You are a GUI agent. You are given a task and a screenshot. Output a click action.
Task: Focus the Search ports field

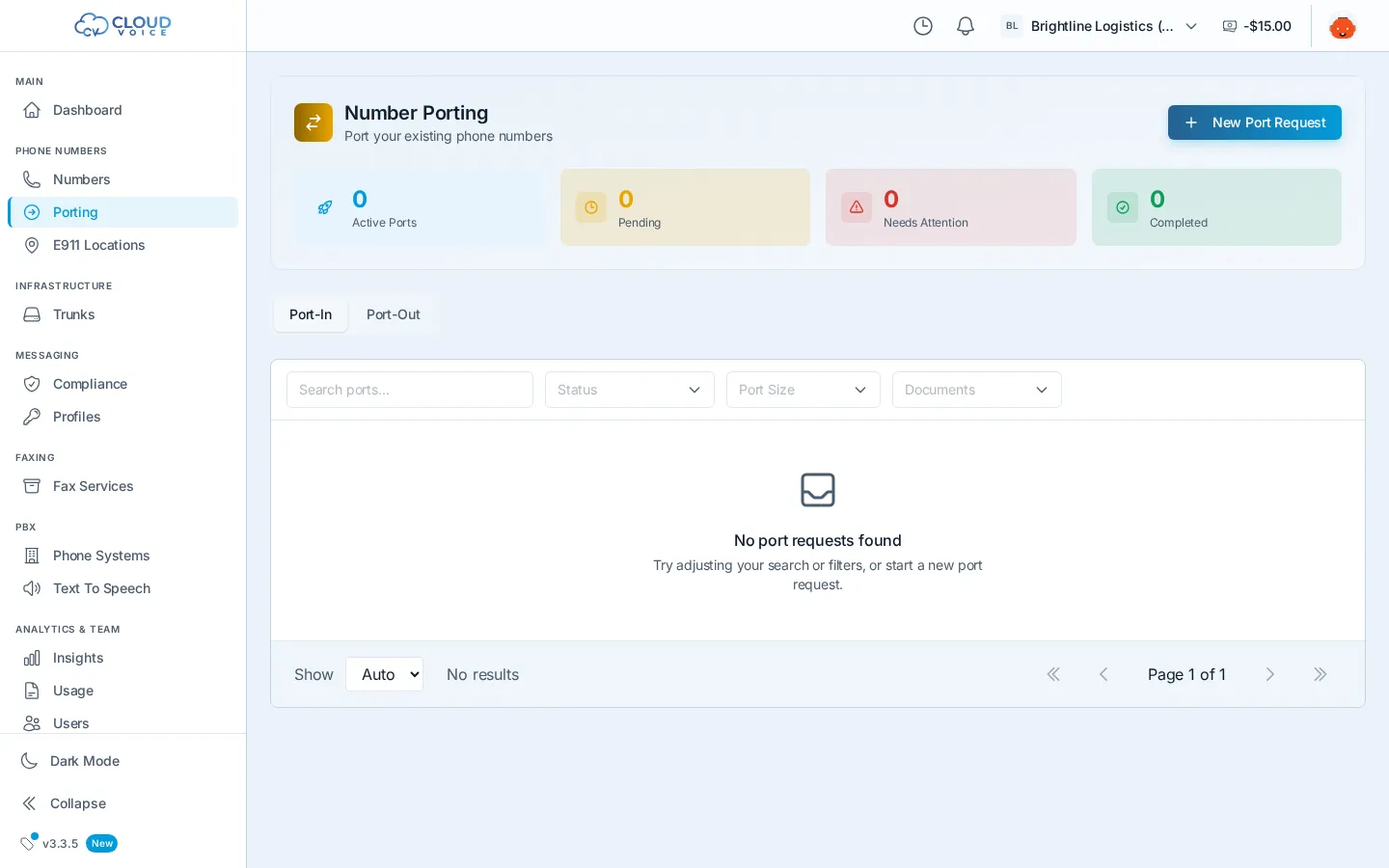(410, 390)
